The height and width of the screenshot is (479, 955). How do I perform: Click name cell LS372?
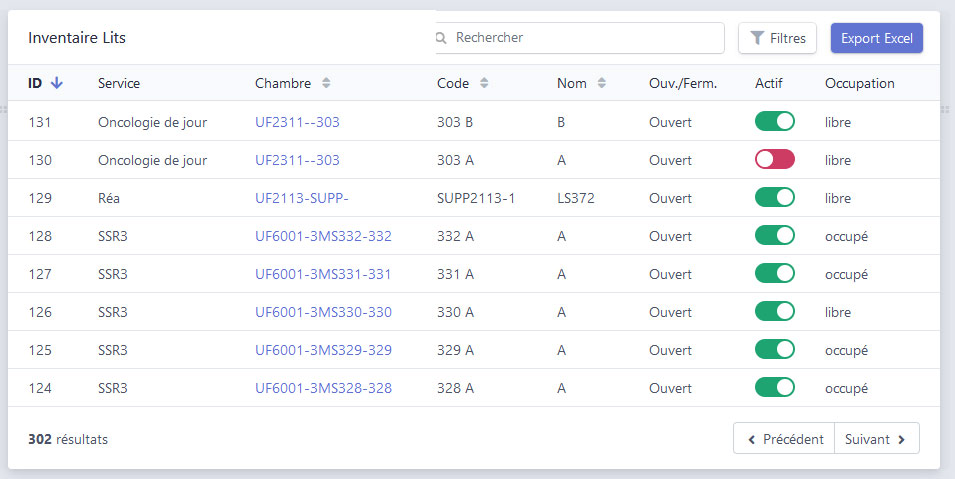[x=576, y=198]
